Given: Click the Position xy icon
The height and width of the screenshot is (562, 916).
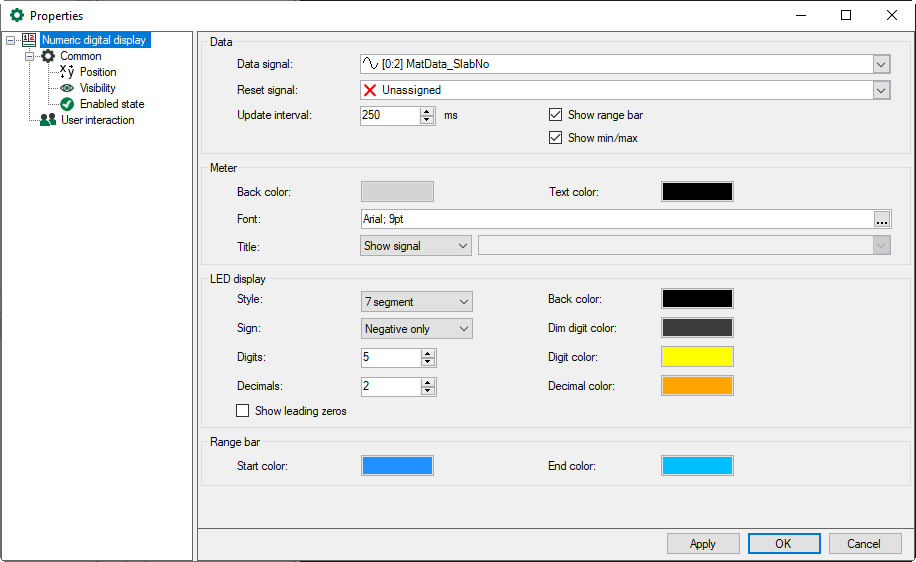Looking at the screenshot, I should [67, 72].
